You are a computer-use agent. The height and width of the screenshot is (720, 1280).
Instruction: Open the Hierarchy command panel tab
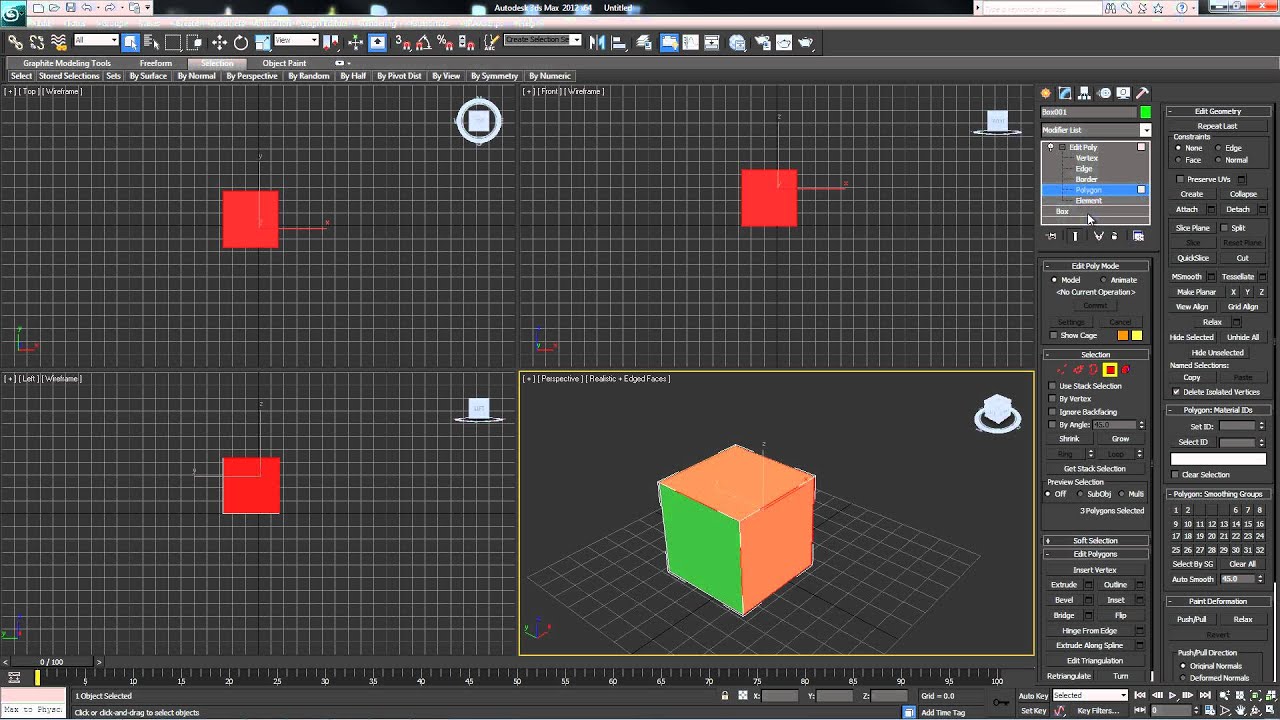(x=1085, y=93)
